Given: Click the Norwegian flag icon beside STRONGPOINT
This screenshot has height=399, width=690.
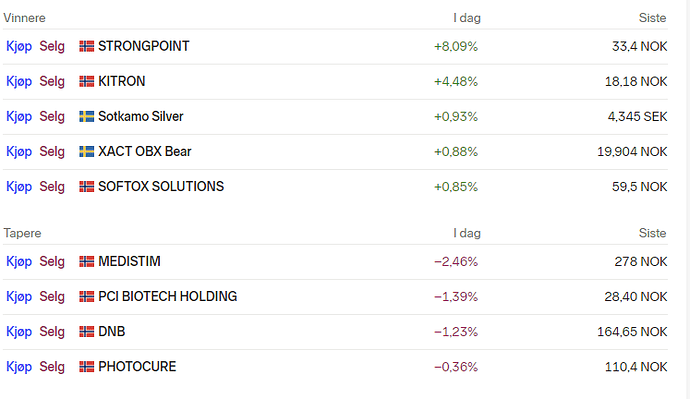Looking at the screenshot, I should pyautogui.click(x=86, y=46).
